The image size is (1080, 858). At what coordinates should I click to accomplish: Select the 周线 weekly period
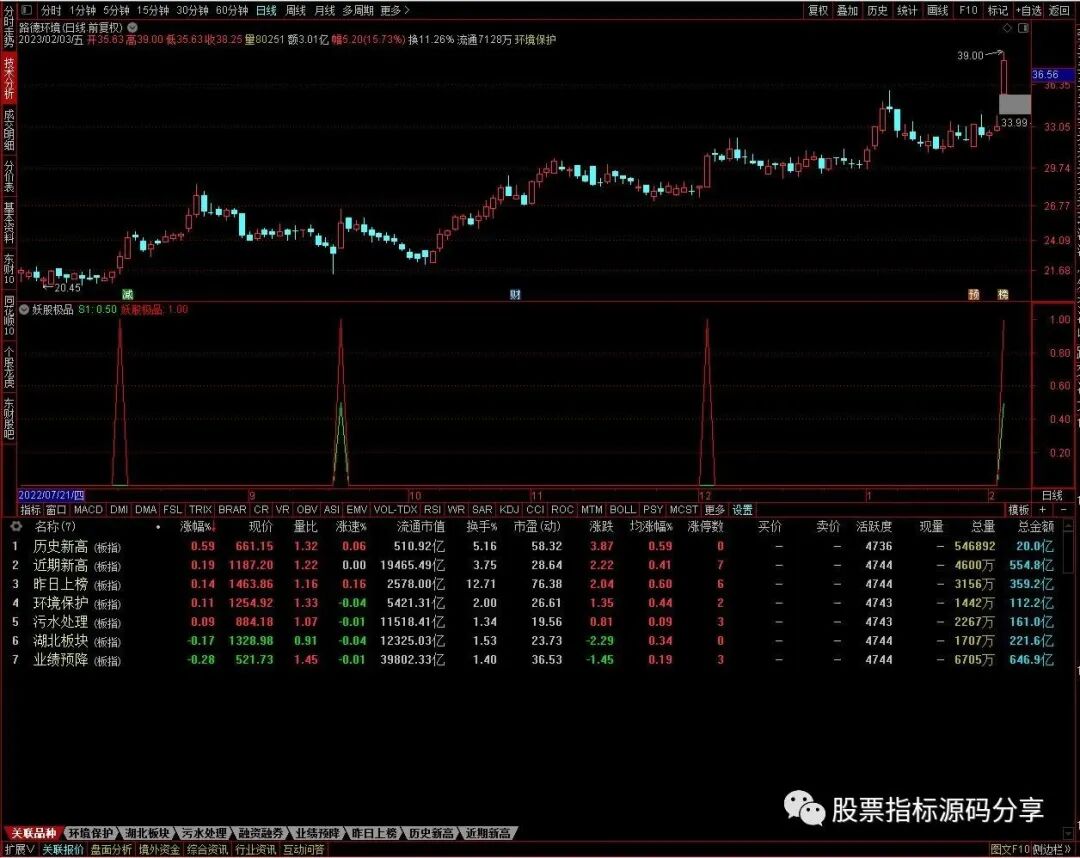coord(295,10)
